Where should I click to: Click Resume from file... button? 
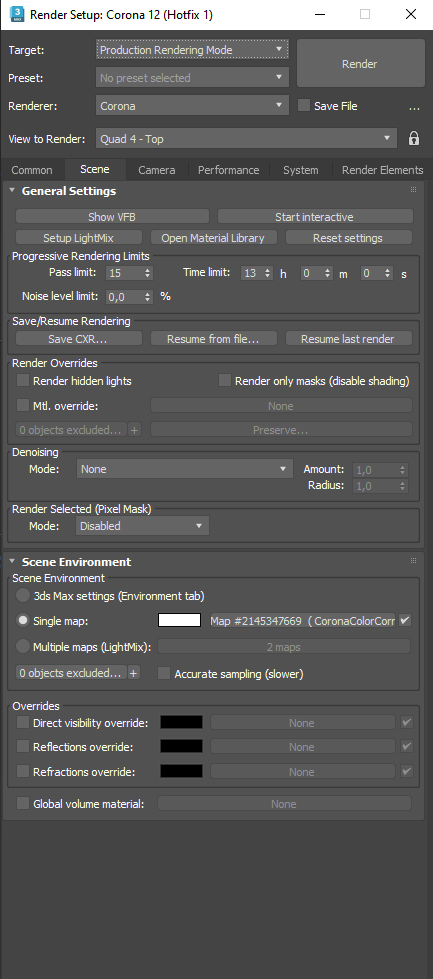tap(213, 339)
